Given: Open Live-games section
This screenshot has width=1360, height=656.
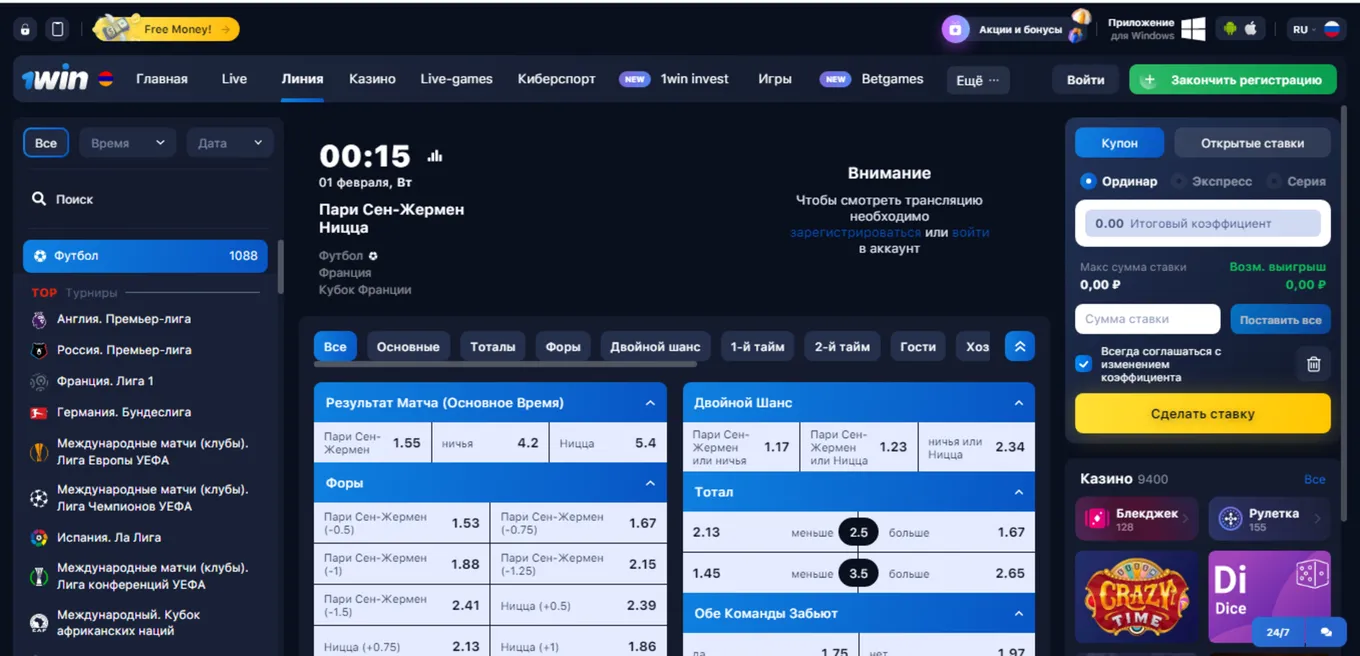Looking at the screenshot, I should [x=456, y=79].
